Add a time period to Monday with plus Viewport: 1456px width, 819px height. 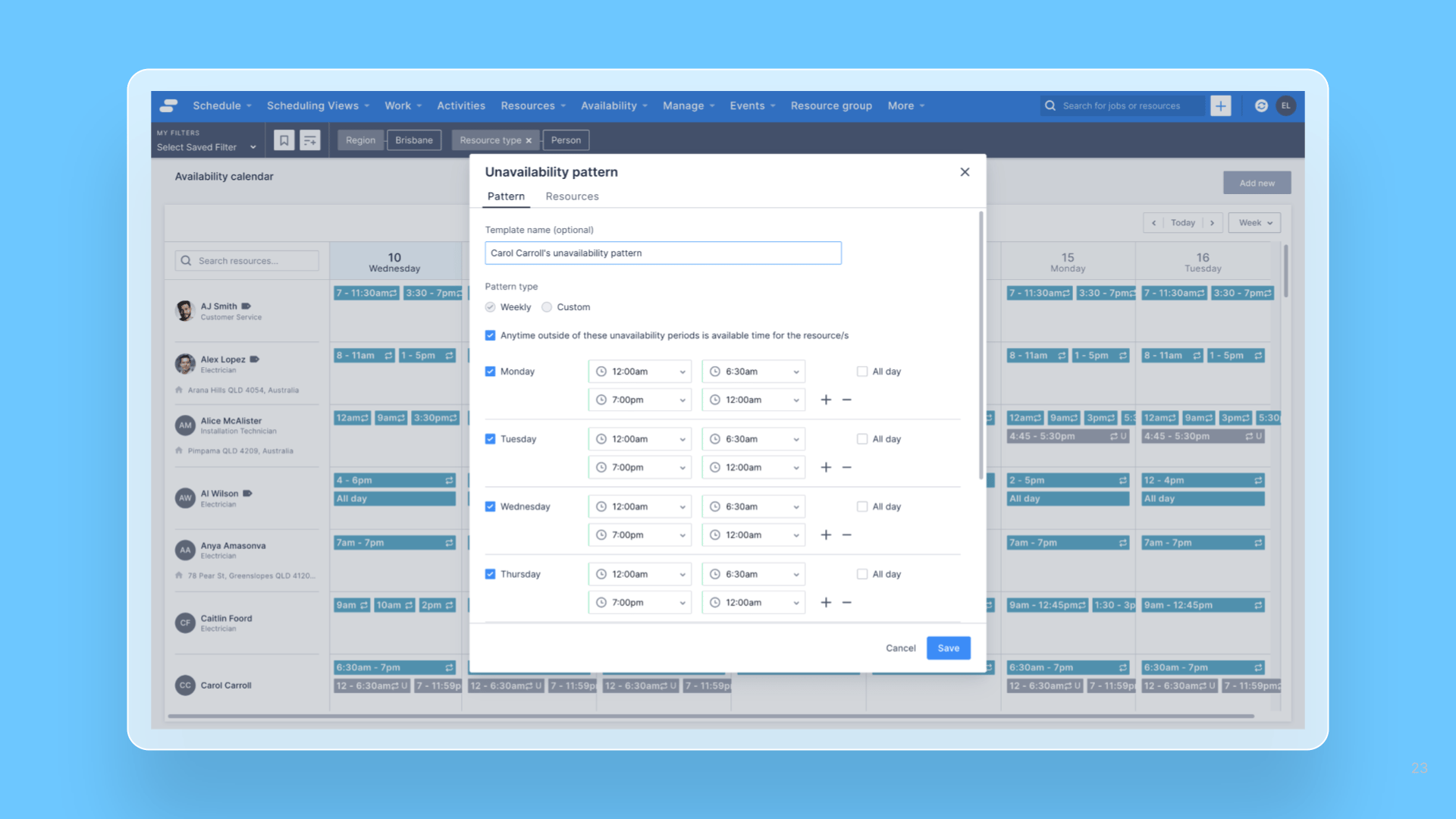[x=826, y=400]
